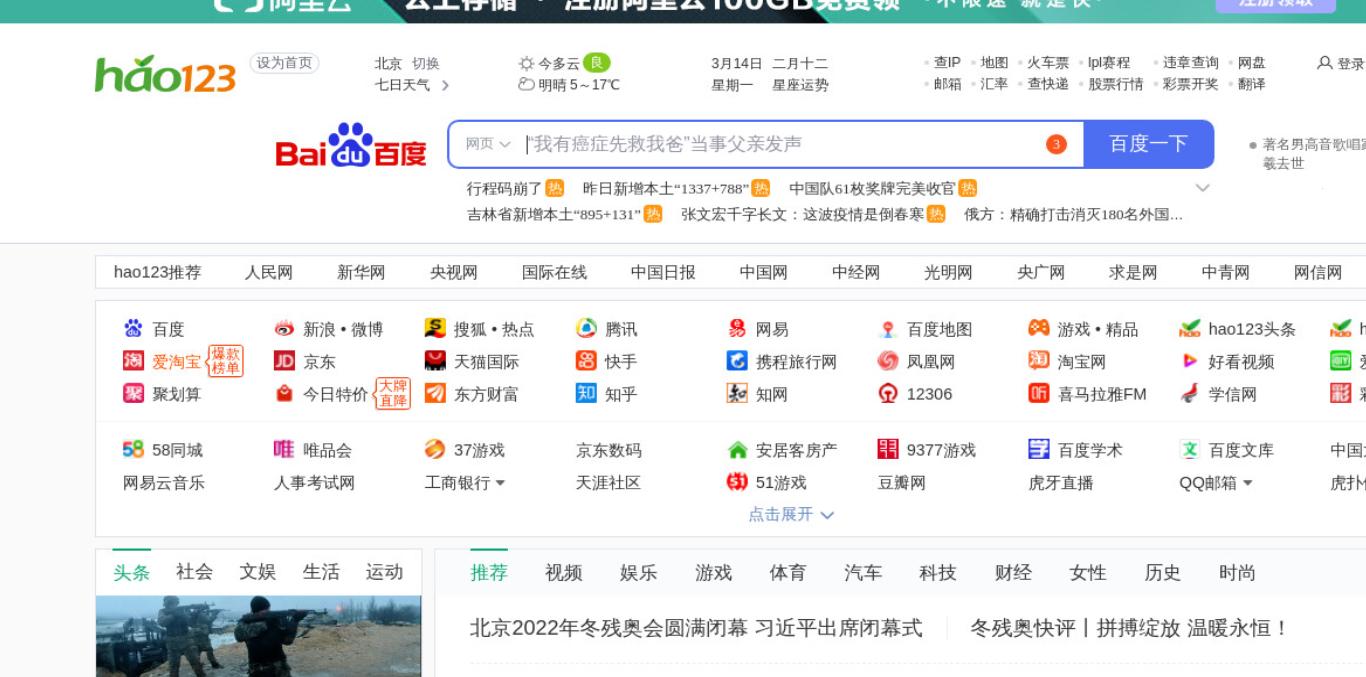
Task: Open the 百度文库 icon
Action: click(x=1190, y=450)
